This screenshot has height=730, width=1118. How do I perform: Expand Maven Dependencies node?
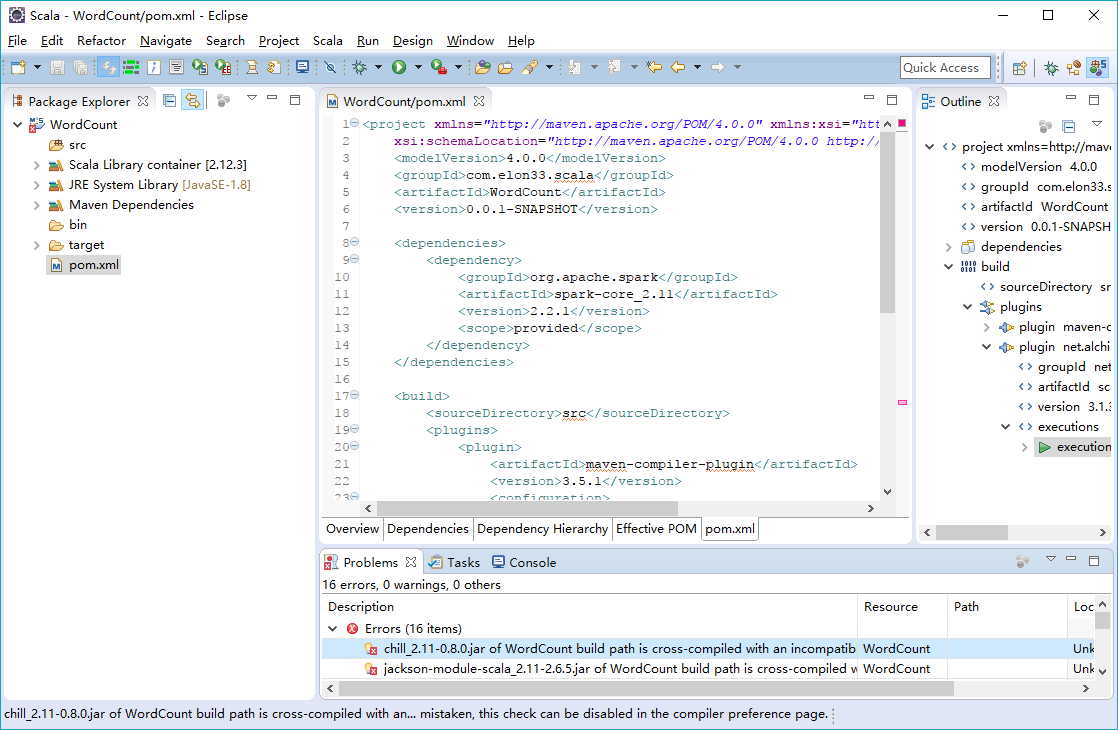click(36, 205)
